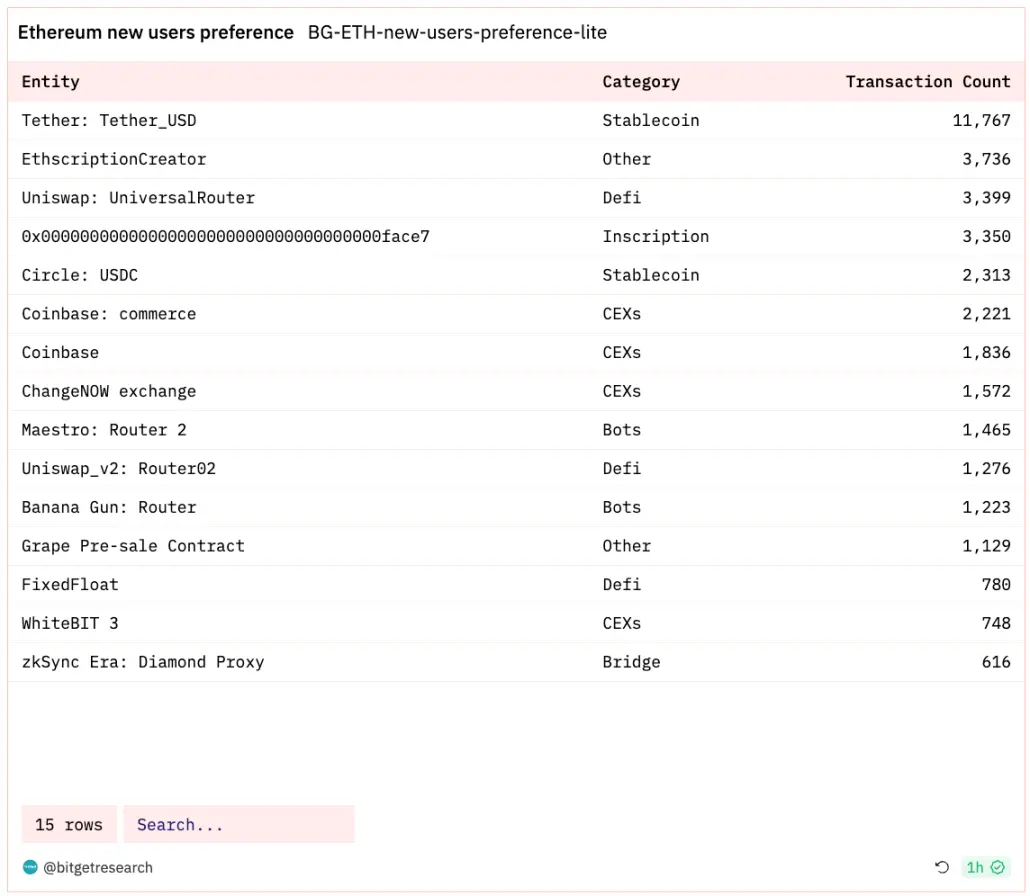Open the BG-ETH-new-users-preference-lite query link

tap(457, 33)
